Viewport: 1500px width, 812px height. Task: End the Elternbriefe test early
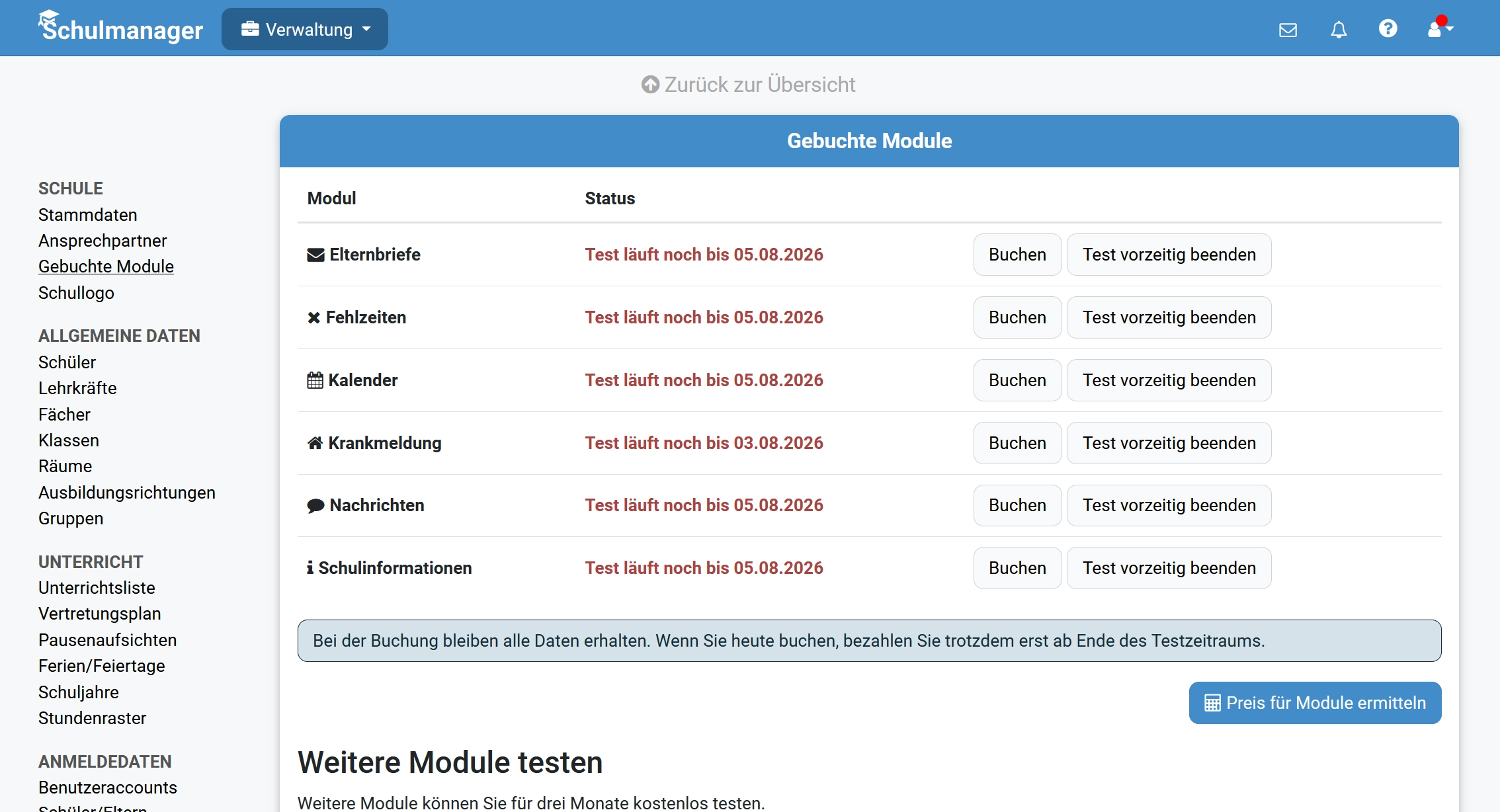[x=1169, y=255]
